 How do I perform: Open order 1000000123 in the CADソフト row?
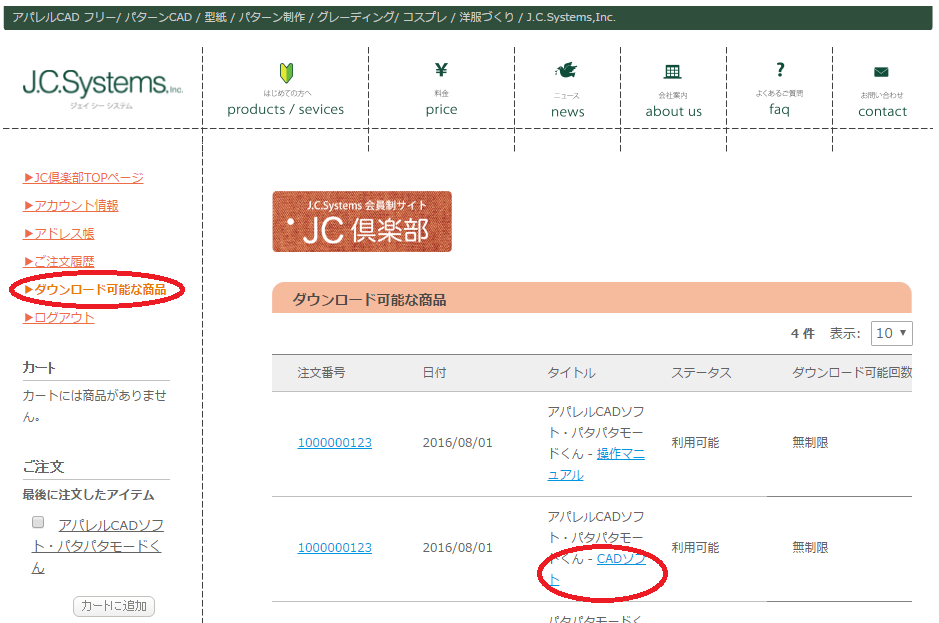(335, 548)
